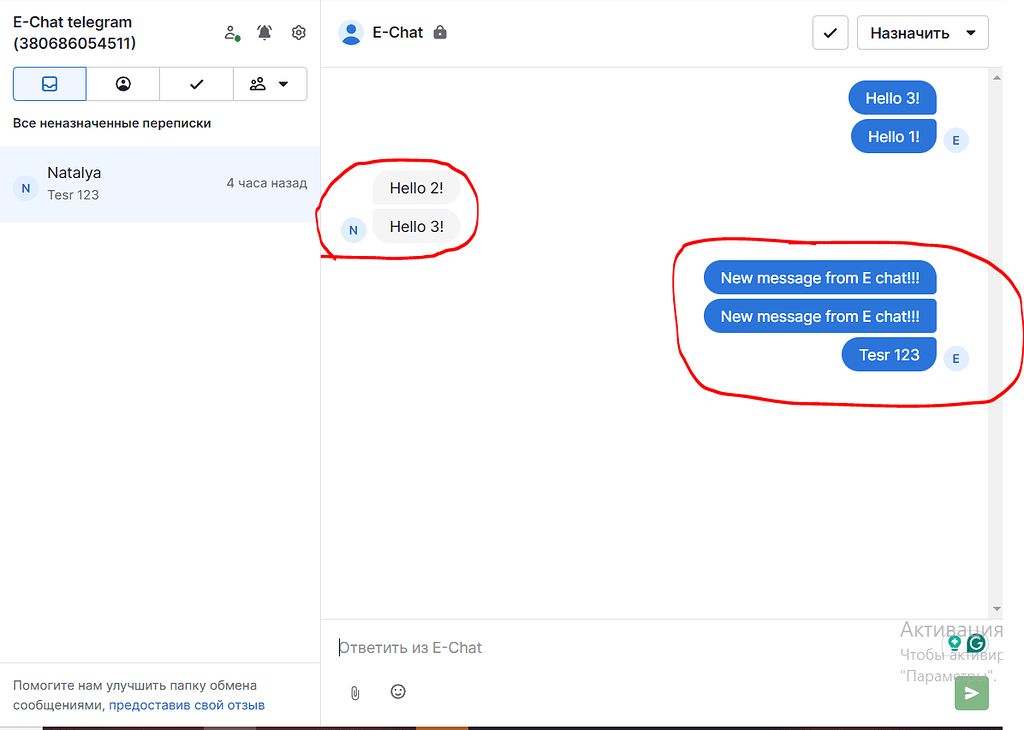This screenshot has width=1024, height=730.
Task: Click the lock icon next to E-Chat
Action: click(440, 31)
